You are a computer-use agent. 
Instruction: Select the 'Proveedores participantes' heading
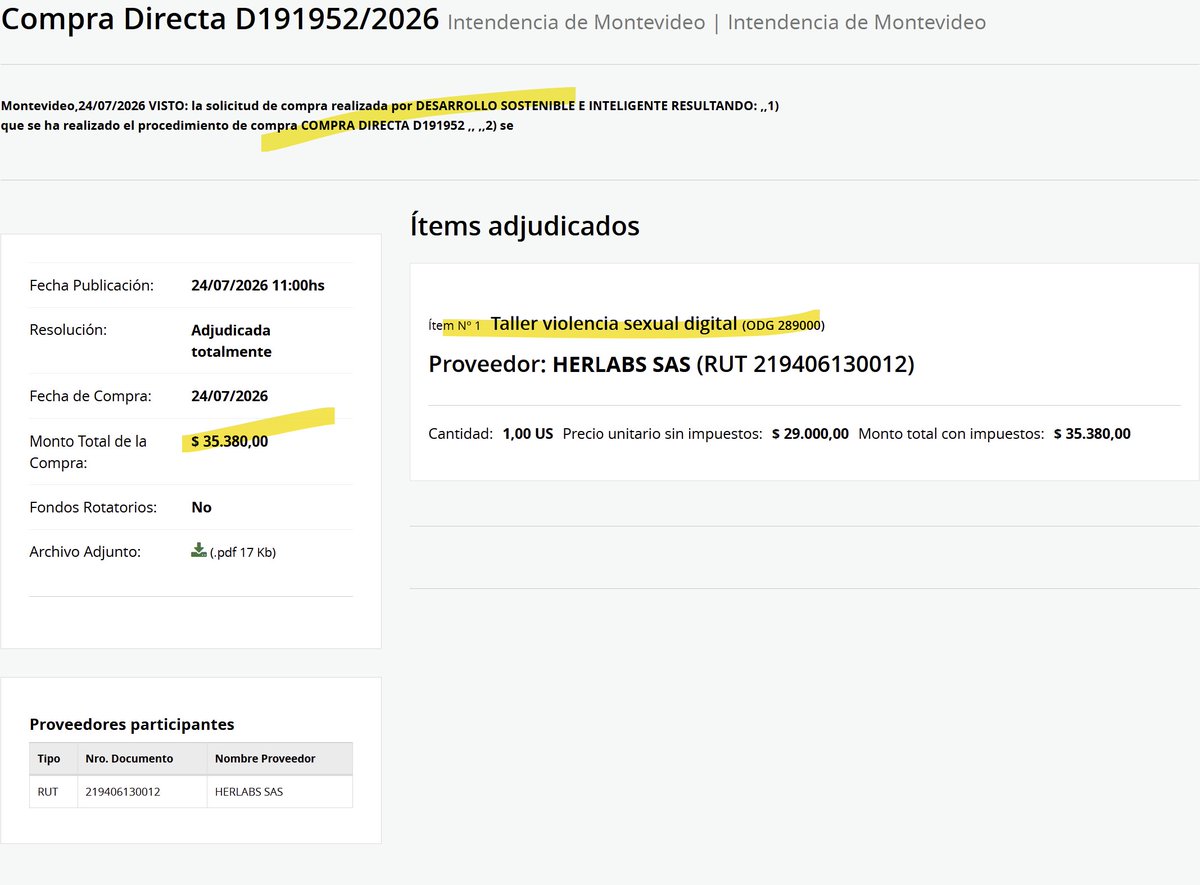tap(132, 724)
